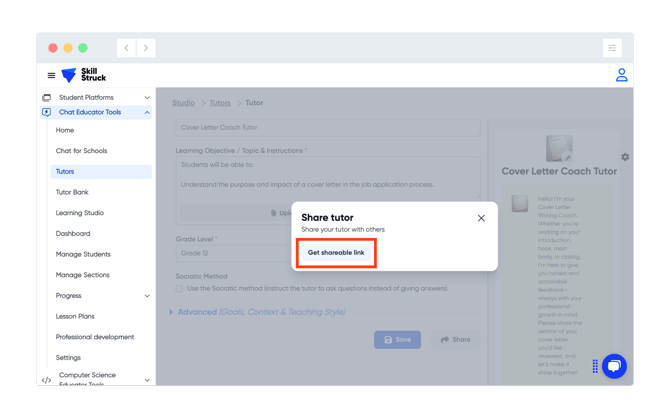Close the Share tutor dialog
Image resolution: width=670 pixels, height=418 pixels.
click(481, 218)
